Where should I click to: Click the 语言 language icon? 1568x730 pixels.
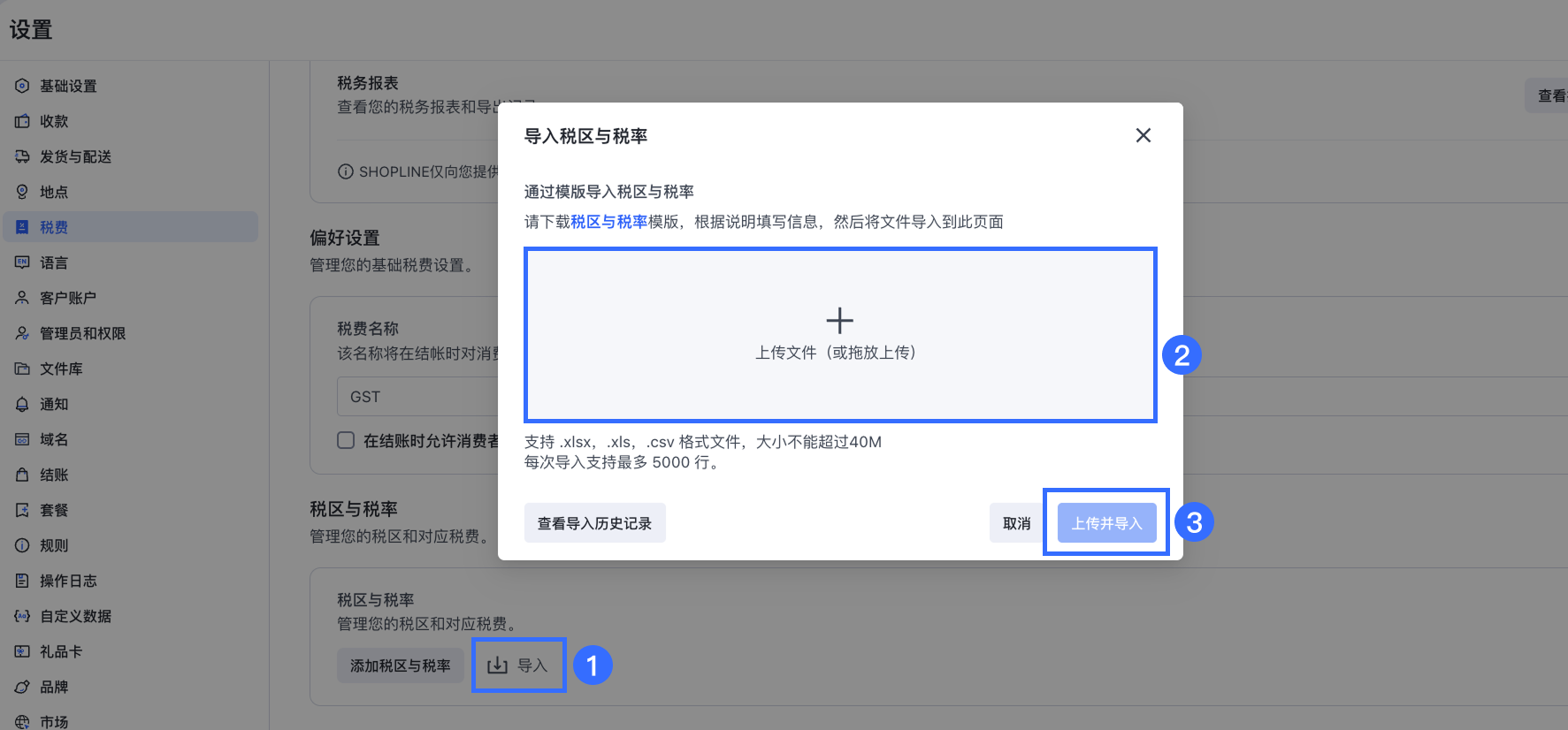[x=22, y=262]
